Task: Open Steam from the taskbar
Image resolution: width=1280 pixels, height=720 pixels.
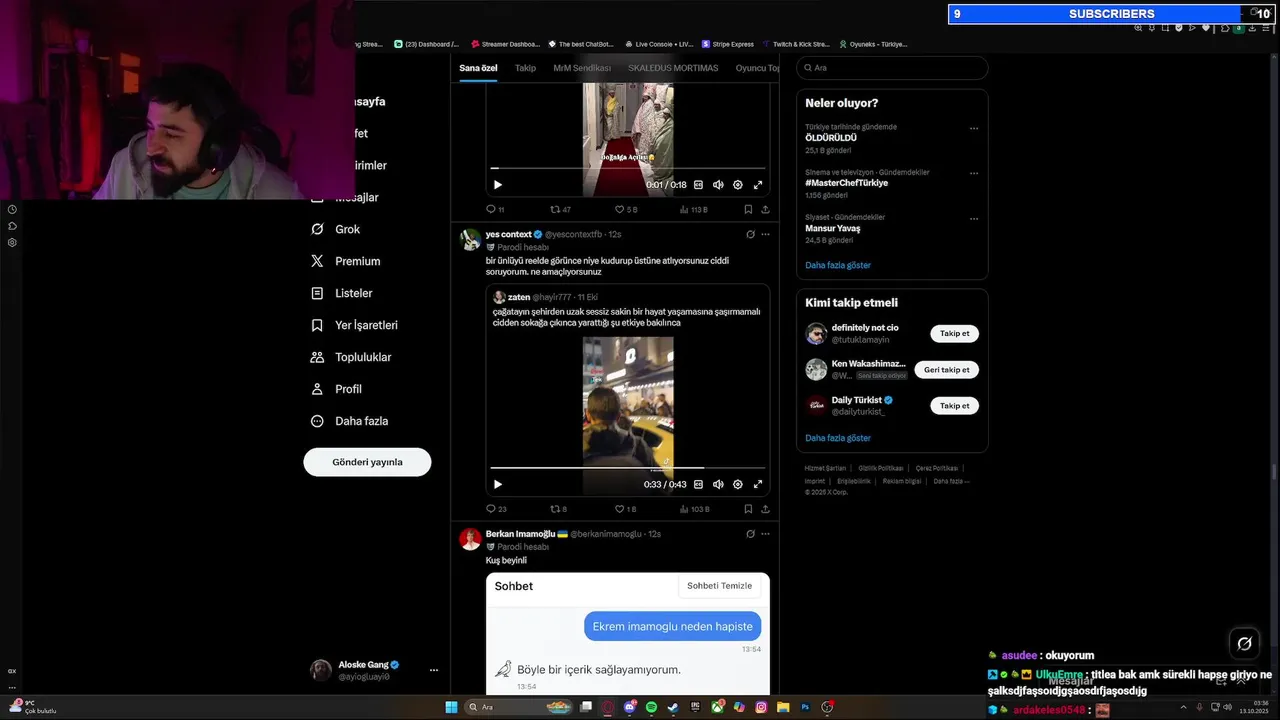Action: pos(673,707)
